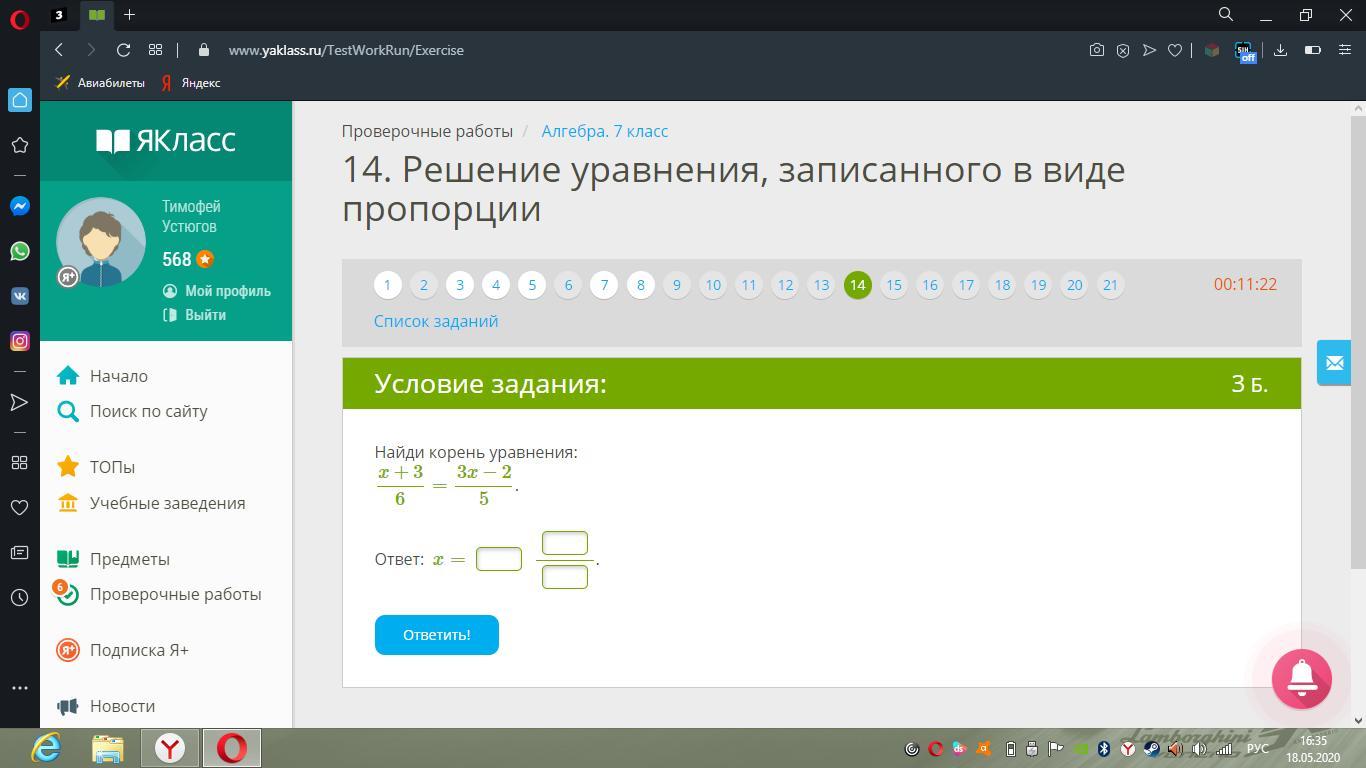1366x768 pixels.
Task: Open Messenger in the Opera sidebar
Action: pos(19,206)
